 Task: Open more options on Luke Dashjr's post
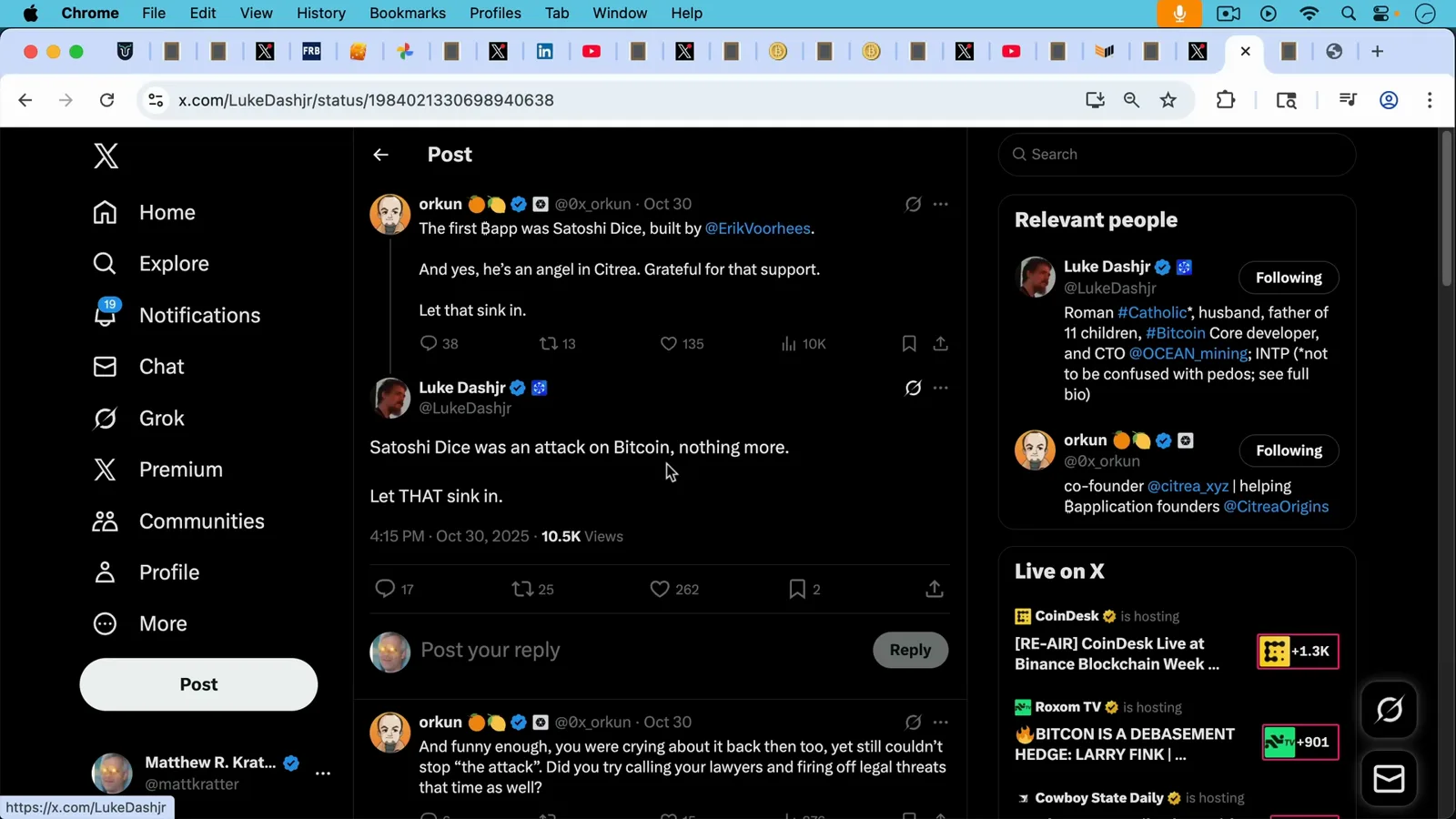click(941, 388)
